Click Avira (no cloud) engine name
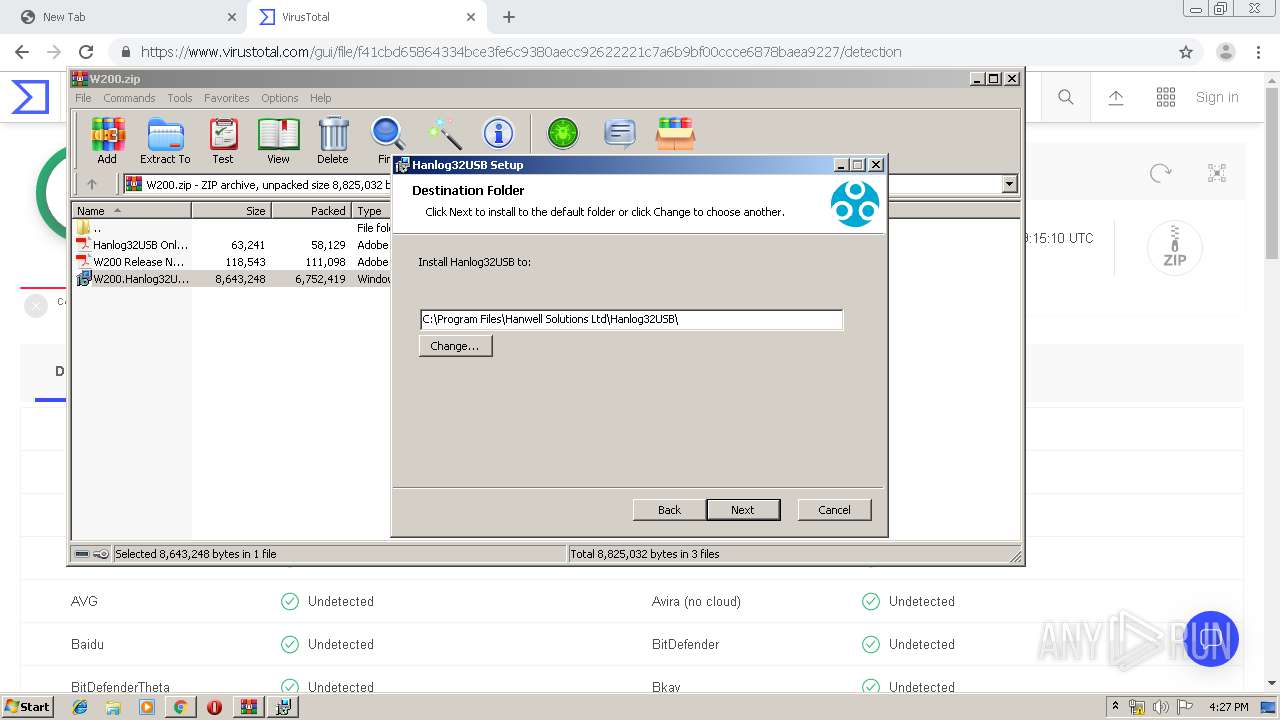The width and height of the screenshot is (1280, 720). [x=696, y=602]
